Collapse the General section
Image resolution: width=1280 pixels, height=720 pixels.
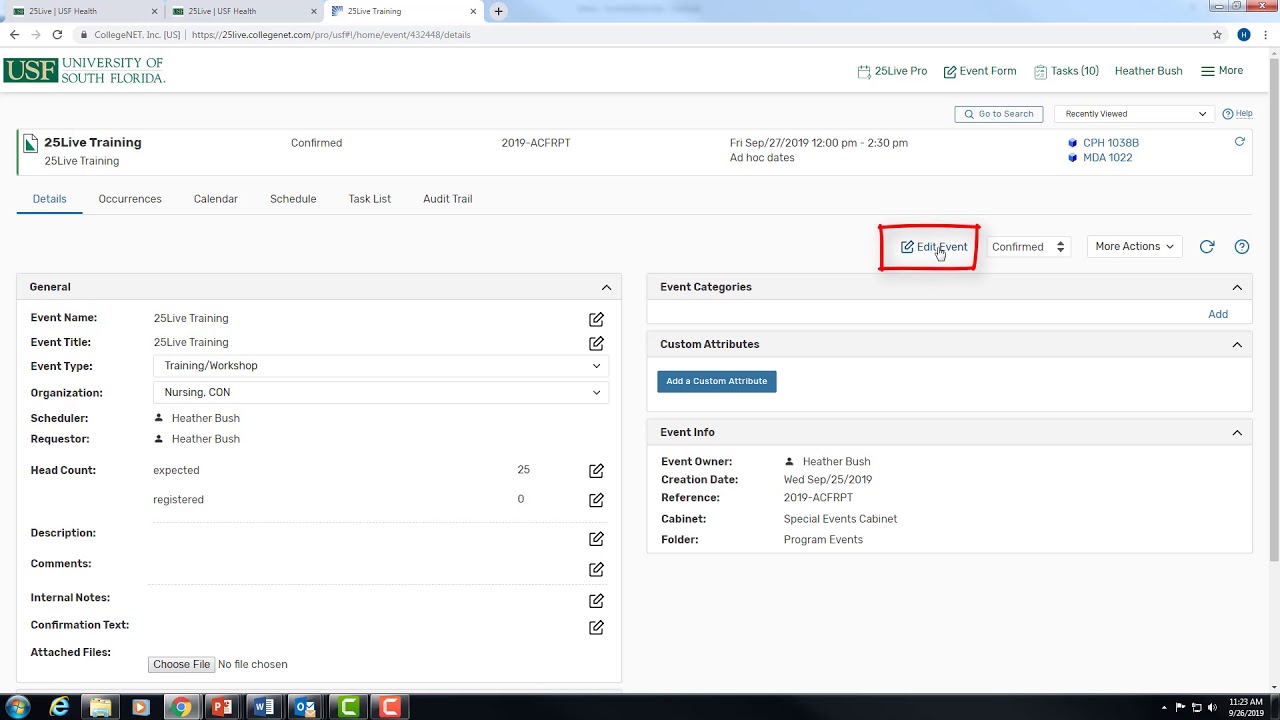606,287
